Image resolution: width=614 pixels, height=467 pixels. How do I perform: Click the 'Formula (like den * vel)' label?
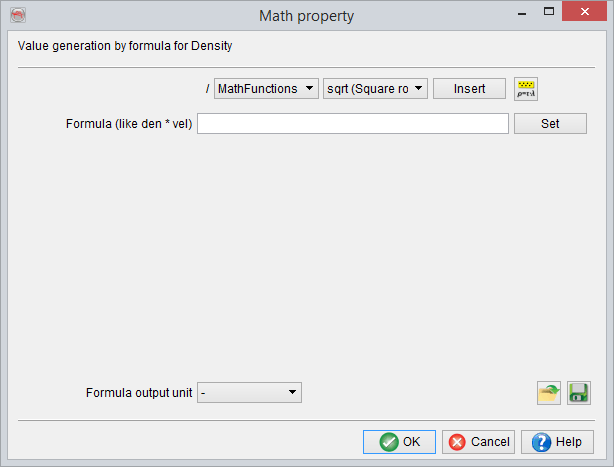click(128, 124)
